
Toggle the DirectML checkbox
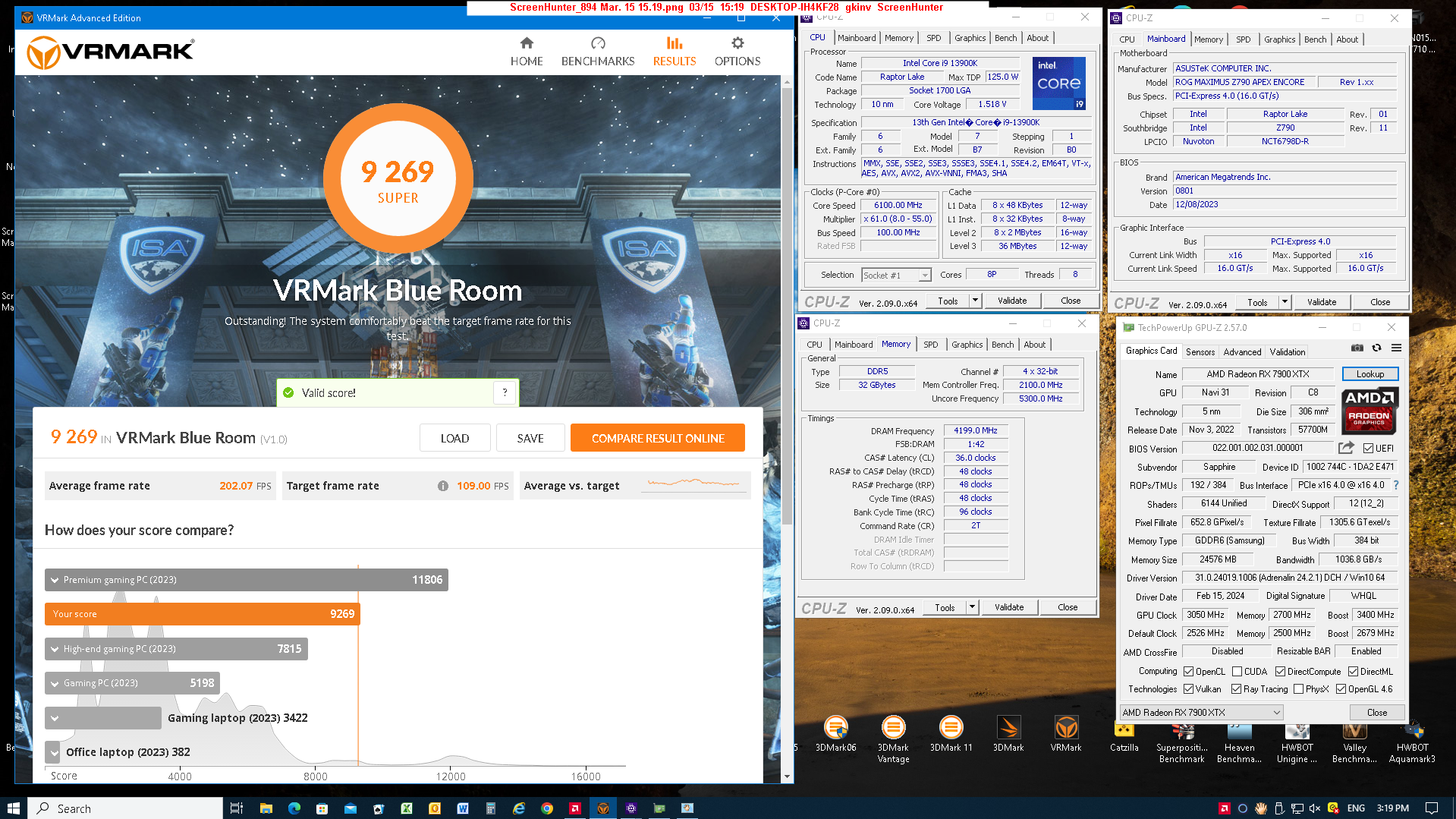point(1354,672)
